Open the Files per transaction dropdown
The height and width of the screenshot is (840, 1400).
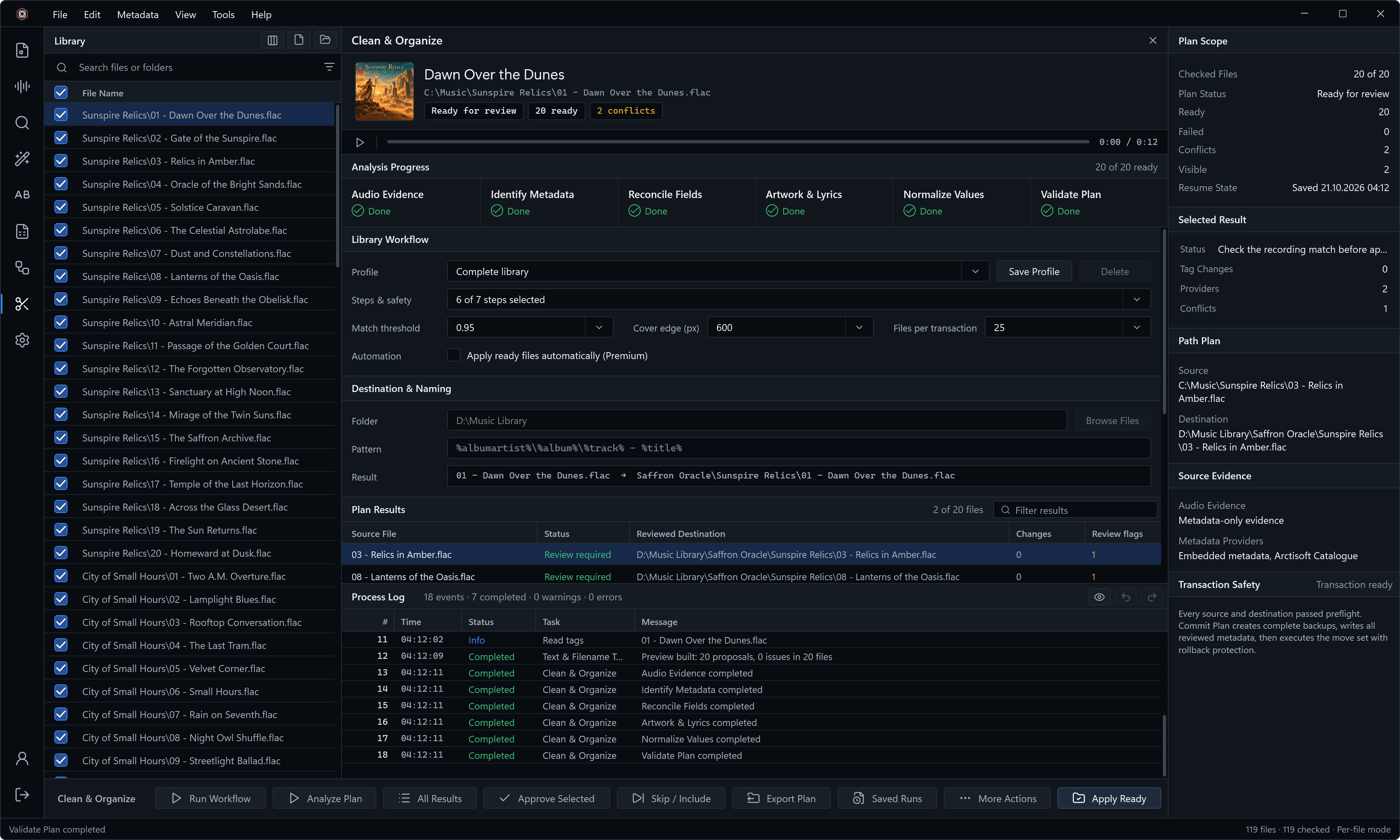pyautogui.click(x=1136, y=327)
